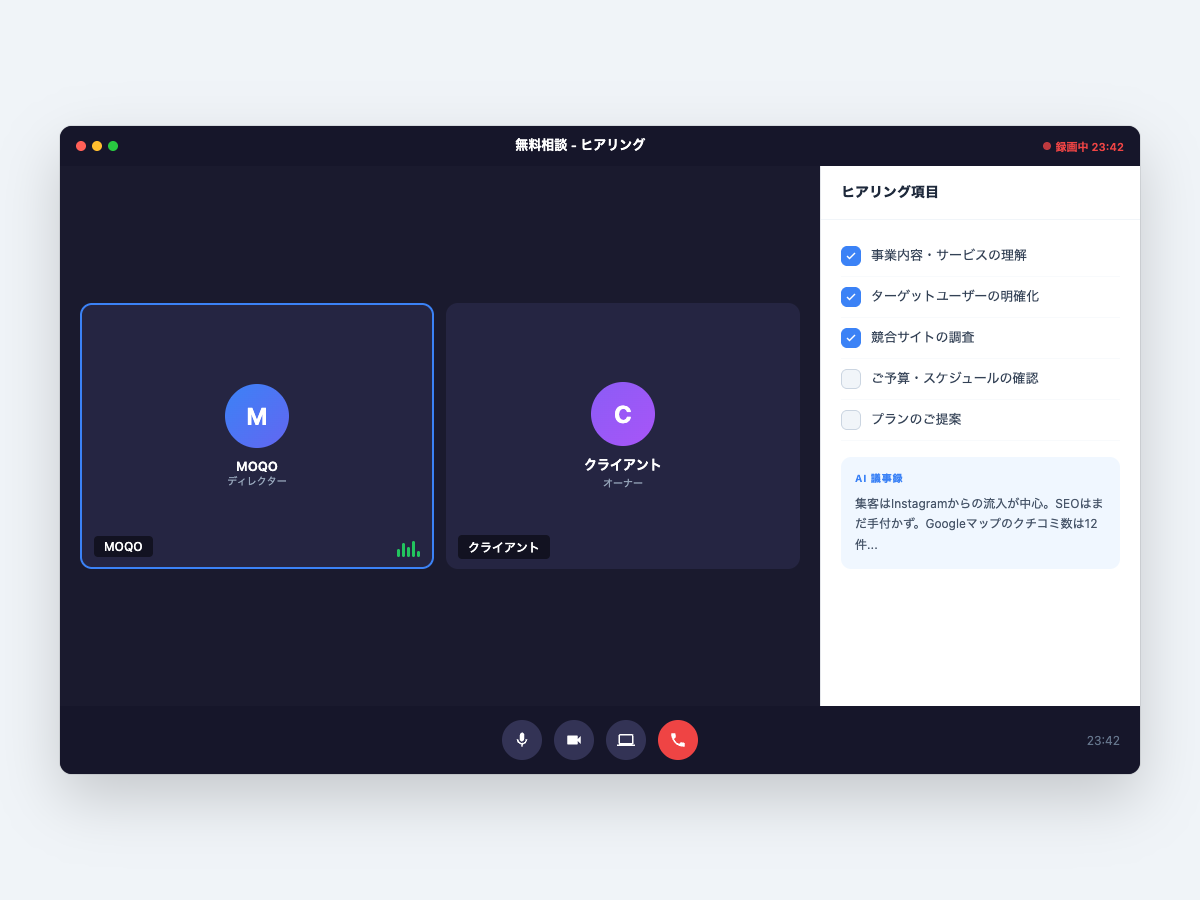Check ご予算・スケジュールの確認 checkbox
This screenshot has width=1200, height=900.
tap(851, 379)
